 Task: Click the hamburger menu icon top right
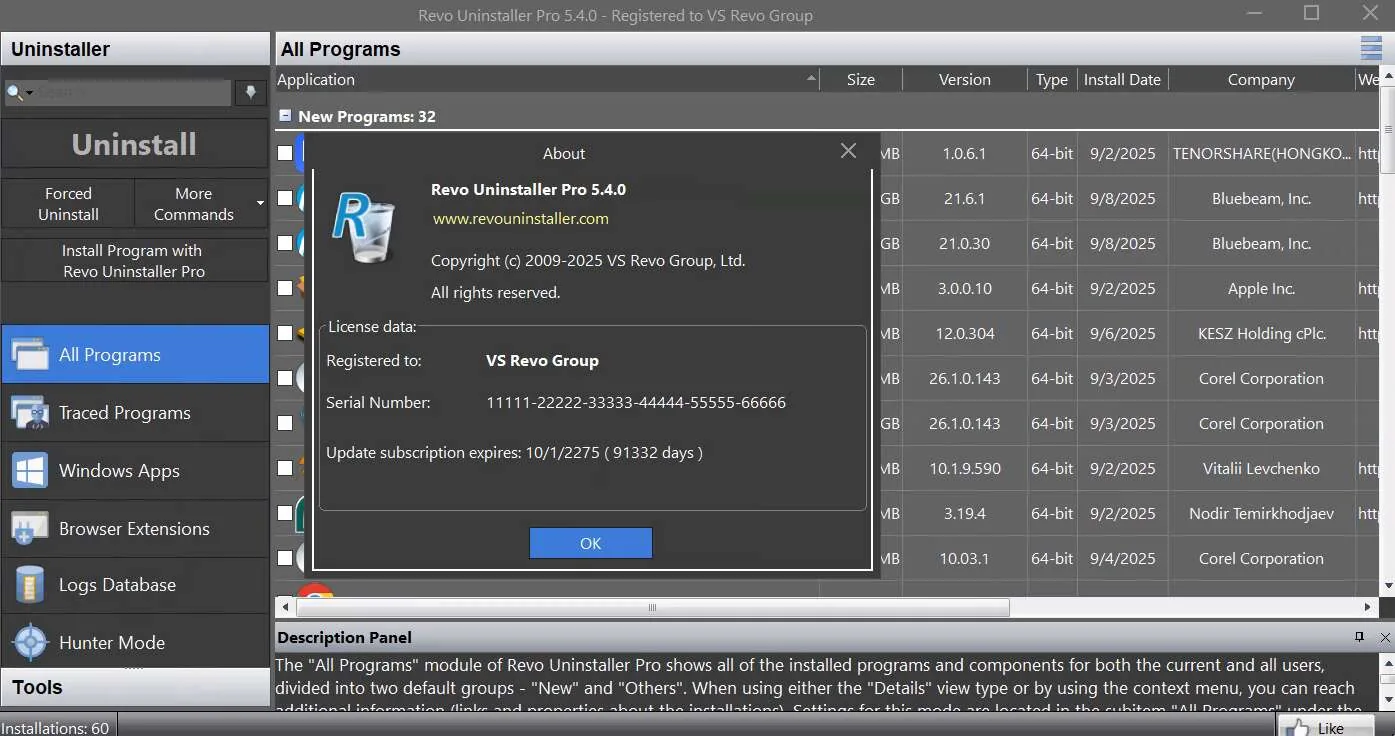click(x=1371, y=48)
